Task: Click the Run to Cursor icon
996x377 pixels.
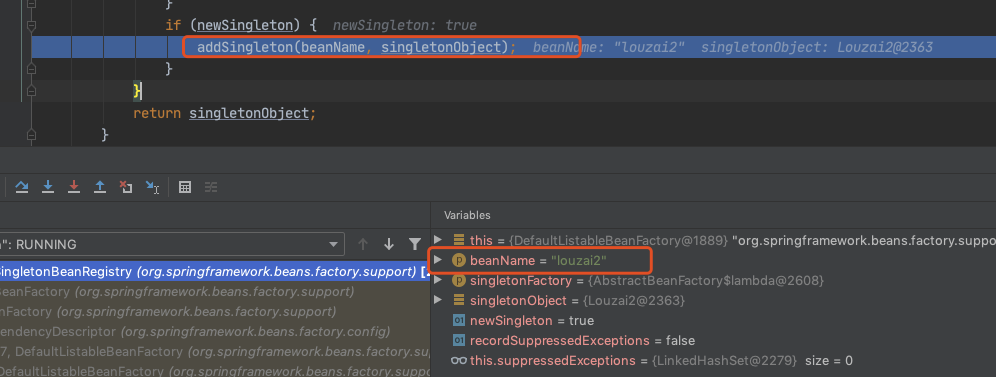Action: click(x=152, y=187)
